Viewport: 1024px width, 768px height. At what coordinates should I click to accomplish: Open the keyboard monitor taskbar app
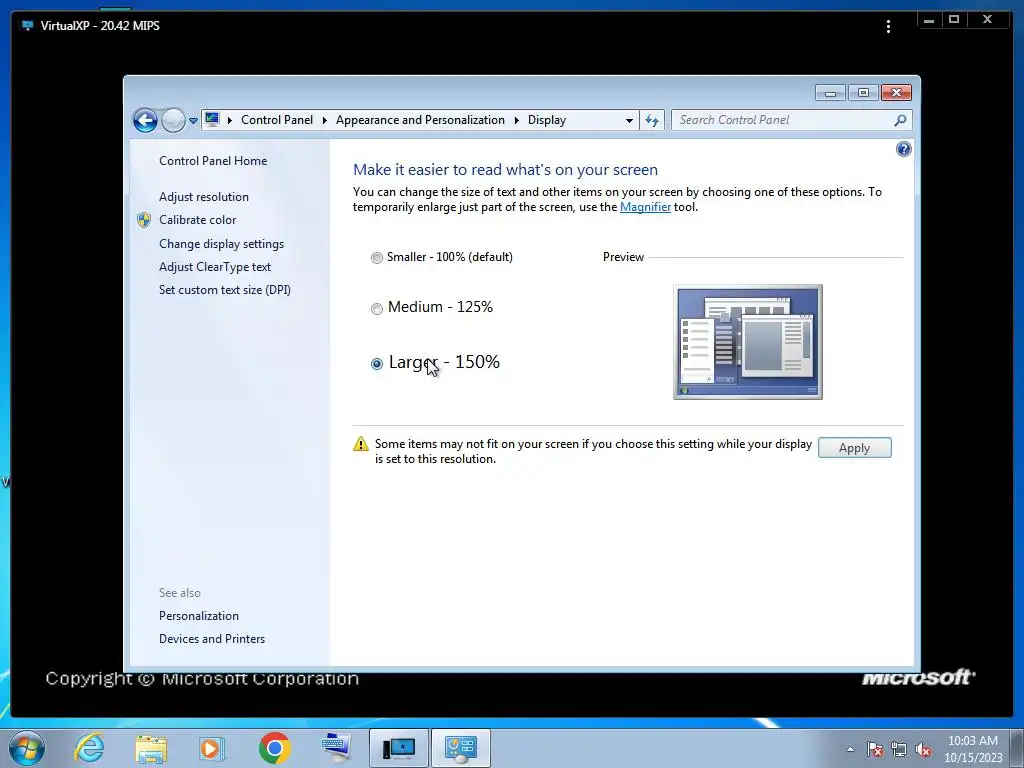[x=336, y=748]
